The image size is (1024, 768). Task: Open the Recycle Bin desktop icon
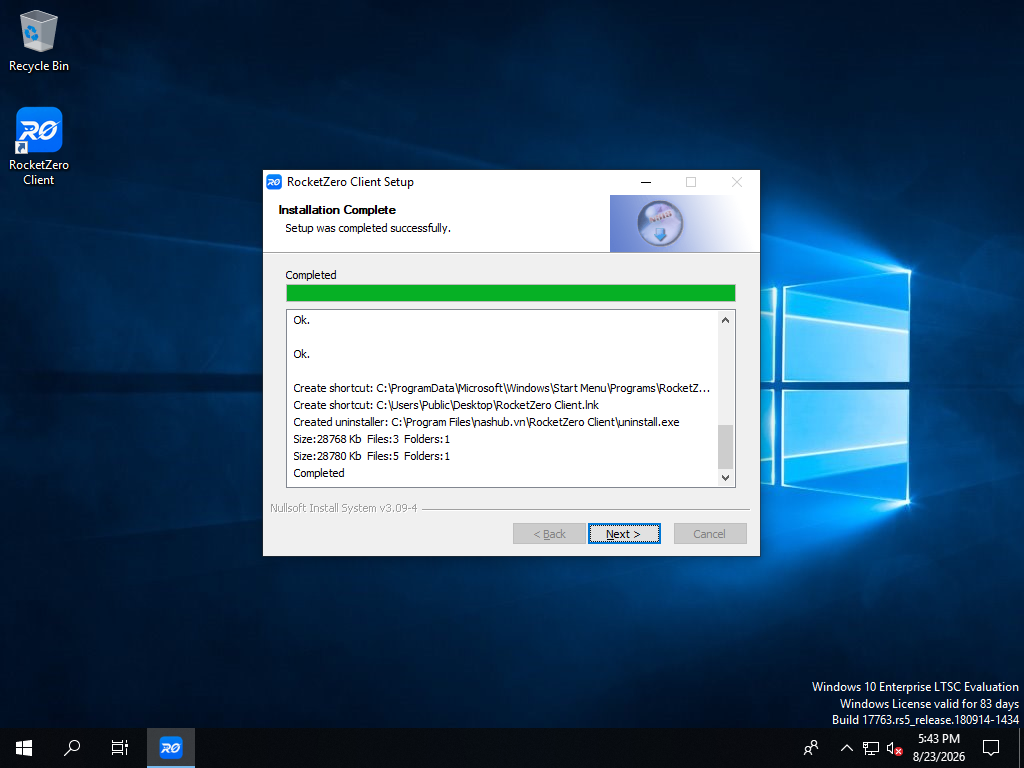coord(39,41)
